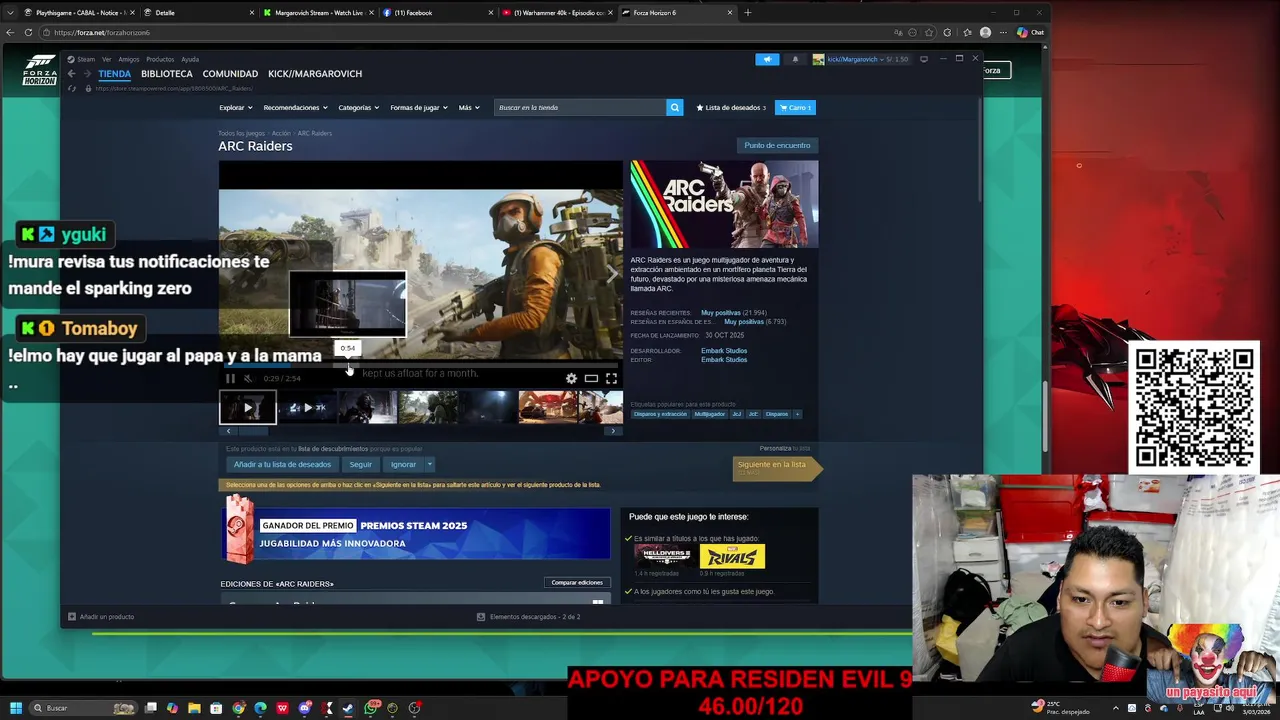Open the Amigos menu
This screenshot has height=720, width=1280.
pyautogui.click(x=129, y=59)
